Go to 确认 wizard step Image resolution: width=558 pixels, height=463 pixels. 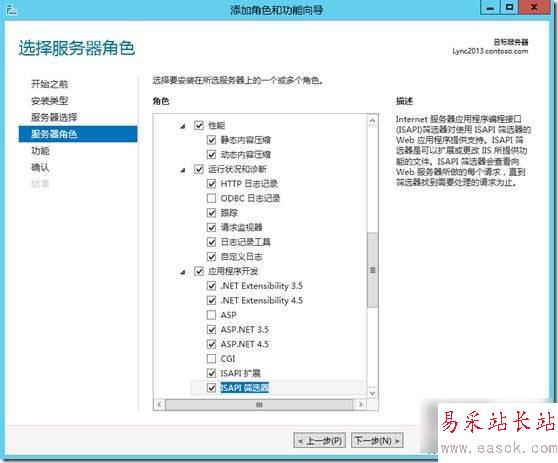click(40, 167)
